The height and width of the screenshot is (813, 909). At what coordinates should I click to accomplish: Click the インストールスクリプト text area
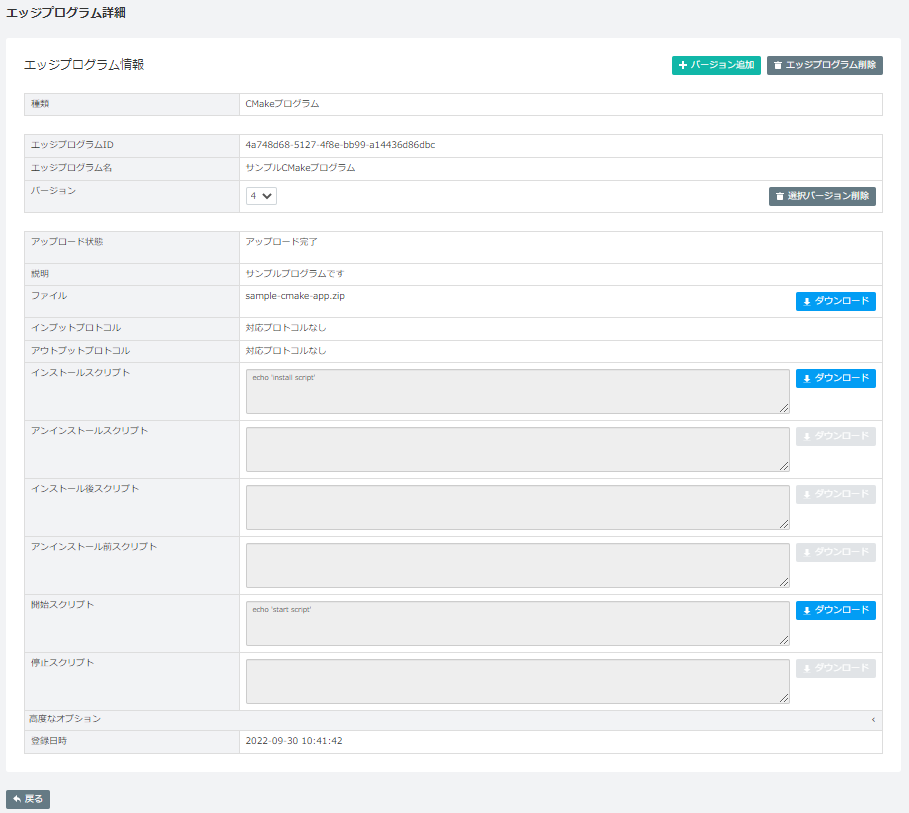coord(518,391)
